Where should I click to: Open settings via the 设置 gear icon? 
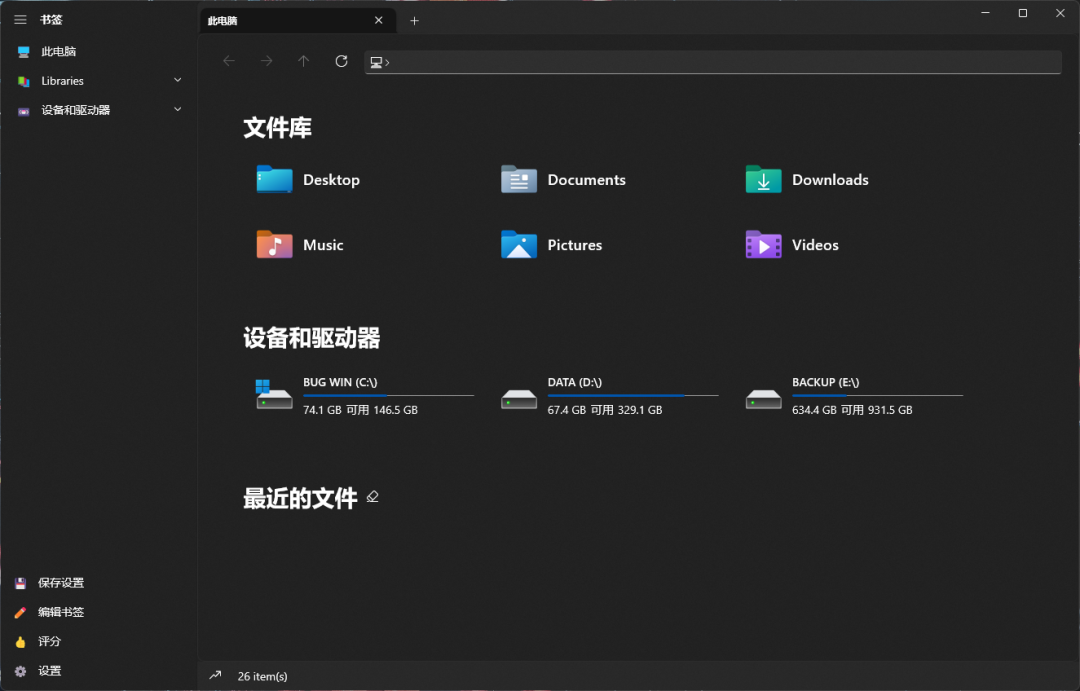(20, 671)
